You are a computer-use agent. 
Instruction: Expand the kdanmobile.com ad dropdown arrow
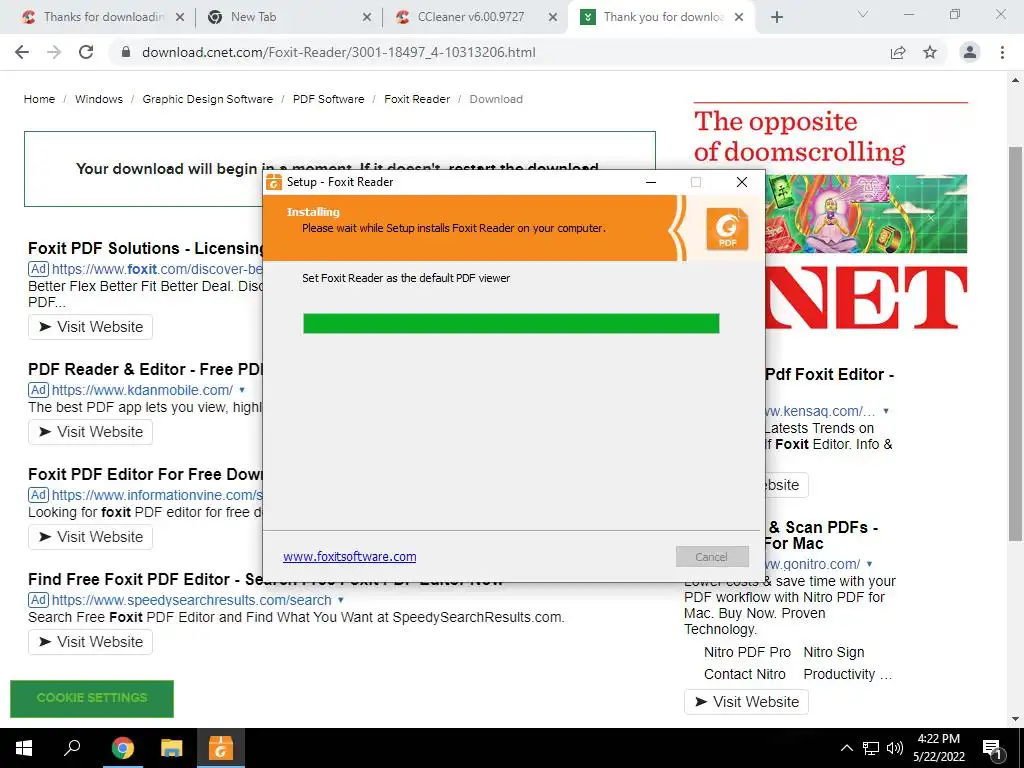click(x=242, y=390)
